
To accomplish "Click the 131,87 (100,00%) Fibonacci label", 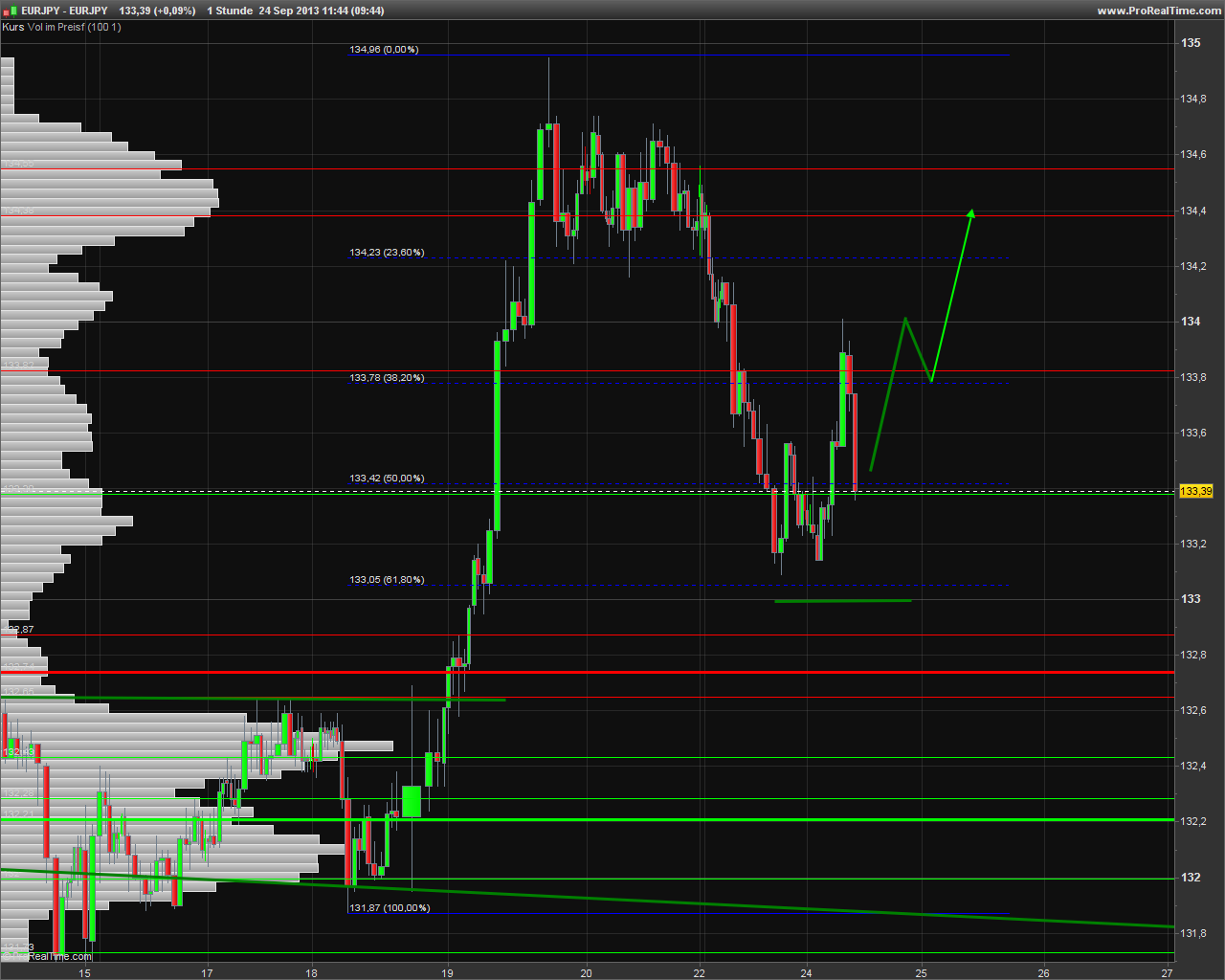I will [x=390, y=908].
